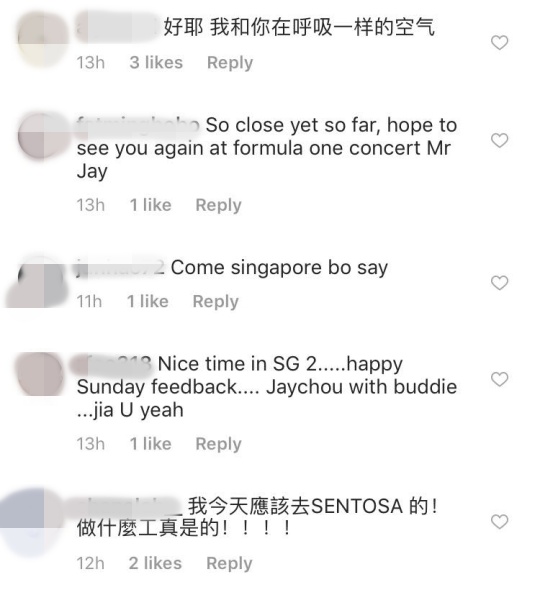Reply to the first Chinese comment

tap(230, 63)
